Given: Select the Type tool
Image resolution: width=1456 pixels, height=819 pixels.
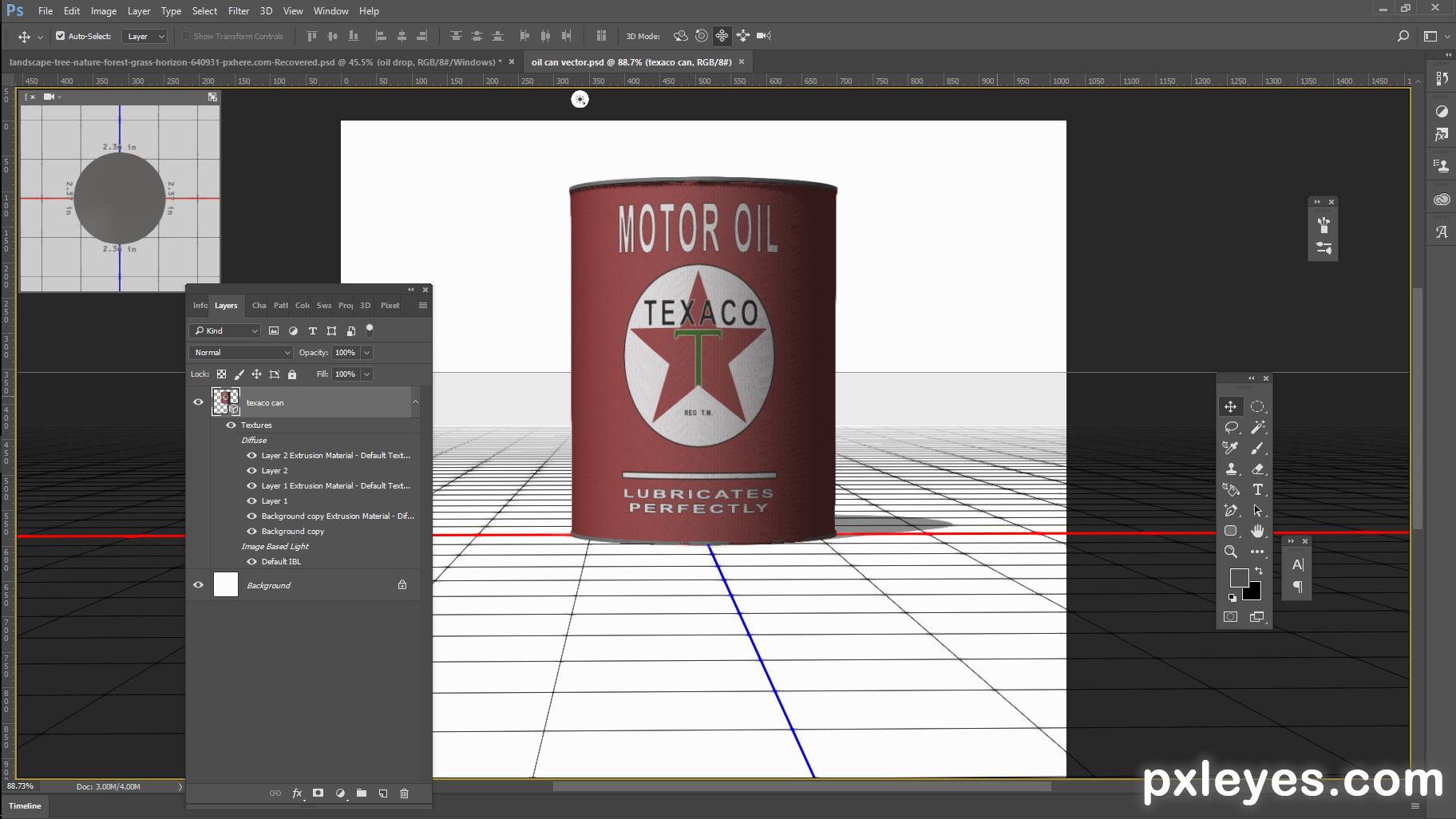Looking at the screenshot, I should pyautogui.click(x=1257, y=489).
